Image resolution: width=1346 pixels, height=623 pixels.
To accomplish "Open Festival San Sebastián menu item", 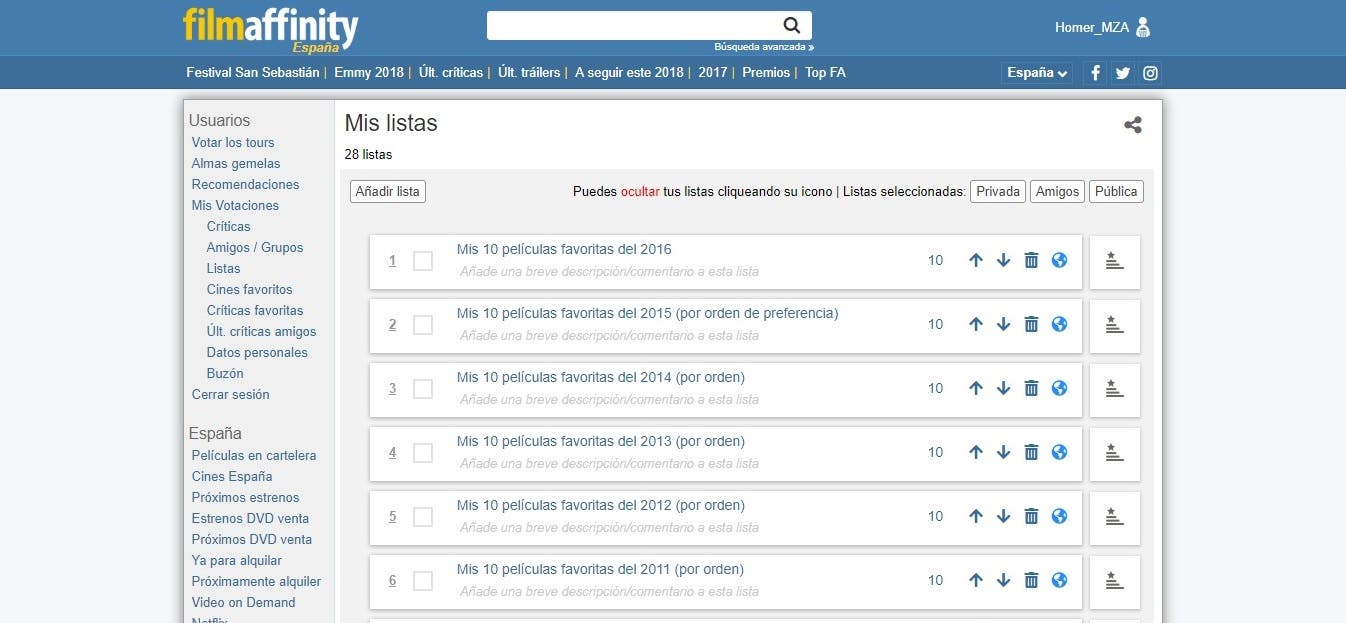I will tap(253, 73).
